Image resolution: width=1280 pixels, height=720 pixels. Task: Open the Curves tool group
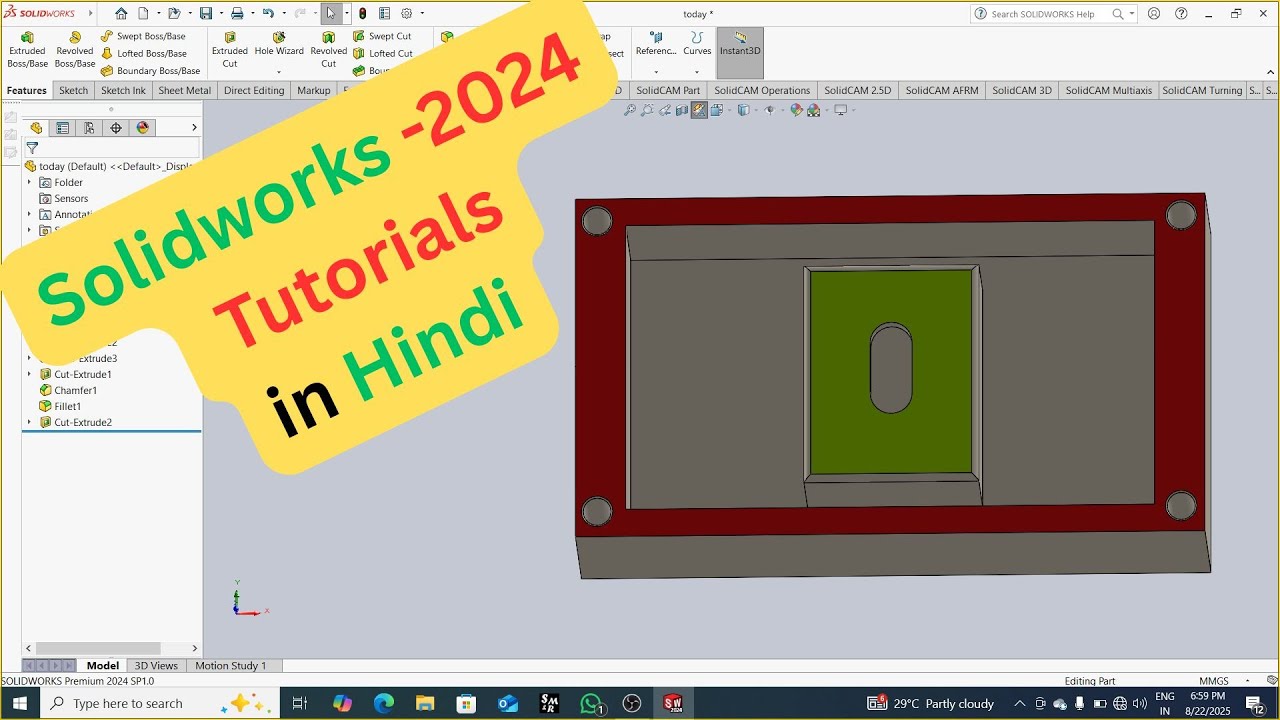click(697, 45)
